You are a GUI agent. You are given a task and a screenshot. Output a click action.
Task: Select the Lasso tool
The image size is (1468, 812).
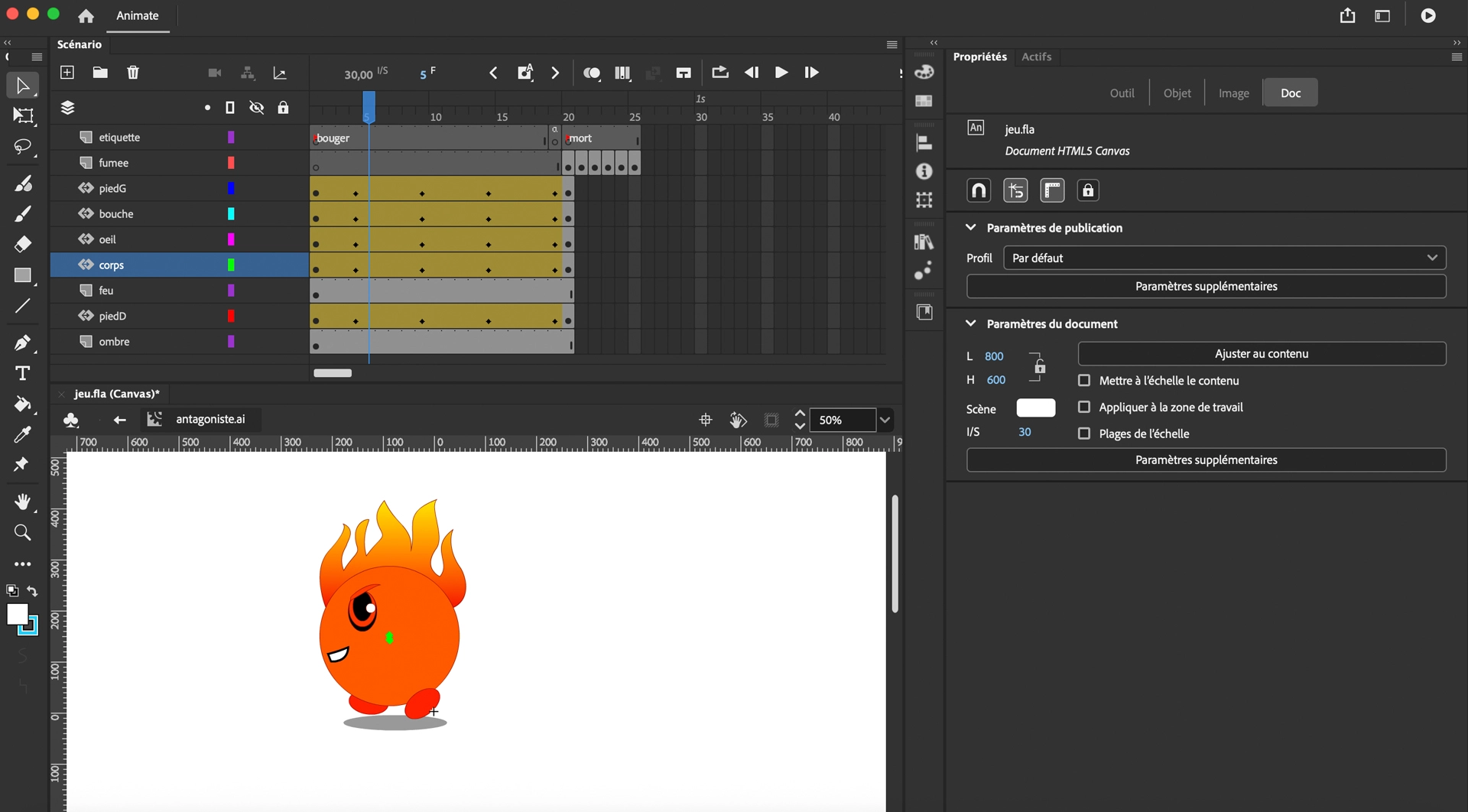tap(23, 147)
